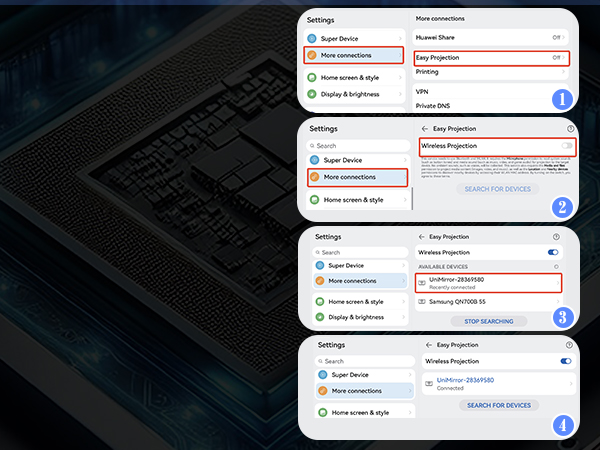
Task: Click the Search field in panel 3
Action: pyautogui.click(x=360, y=252)
